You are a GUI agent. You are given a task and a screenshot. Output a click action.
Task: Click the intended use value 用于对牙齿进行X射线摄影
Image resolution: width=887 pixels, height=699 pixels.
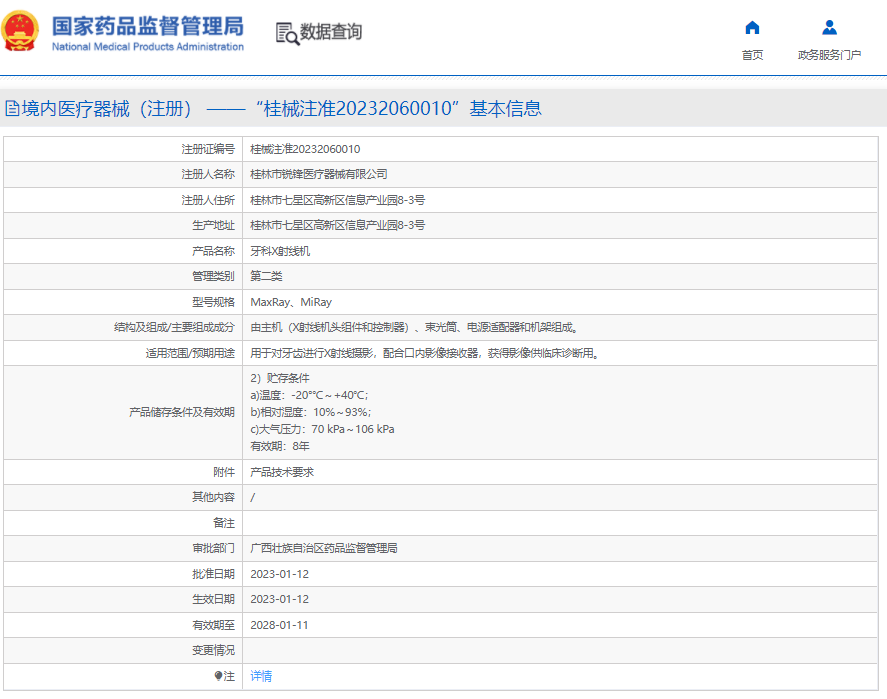(x=425, y=353)
